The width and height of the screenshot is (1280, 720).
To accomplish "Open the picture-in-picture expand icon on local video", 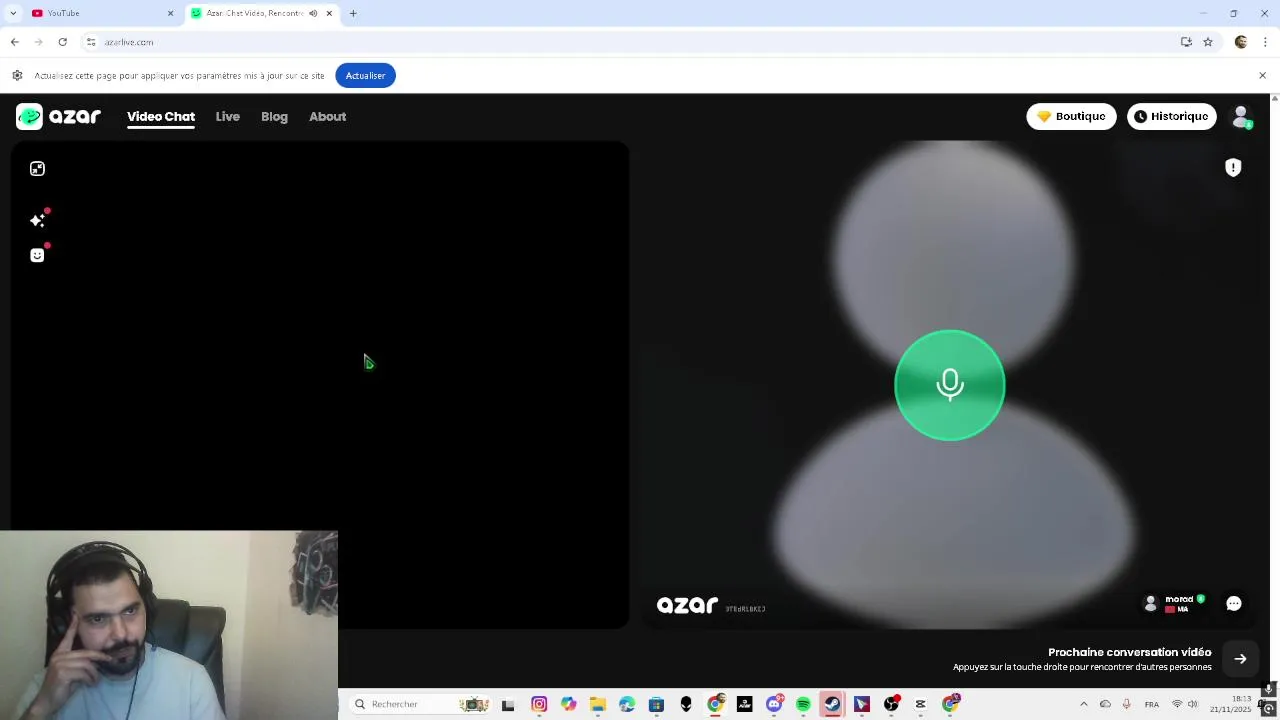I will coord(37,169).
